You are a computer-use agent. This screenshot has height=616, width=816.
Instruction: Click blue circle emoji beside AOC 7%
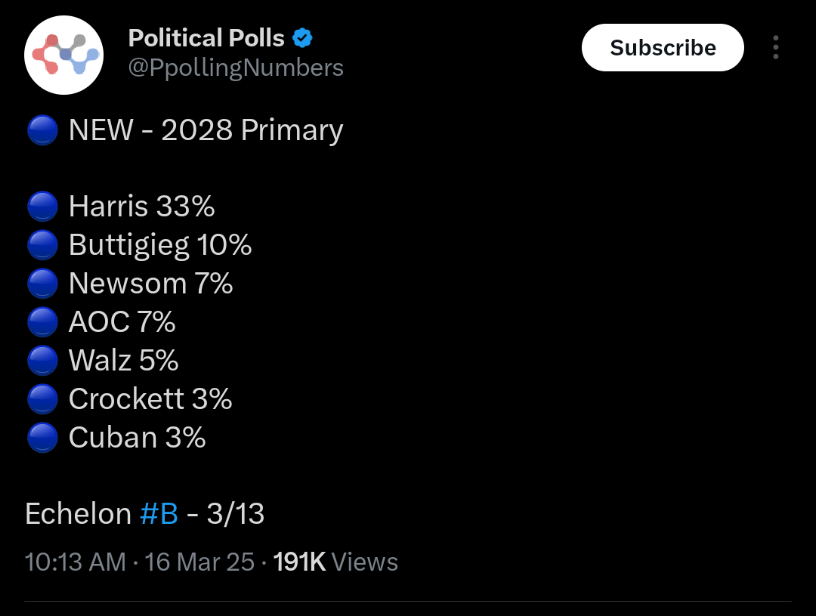(42, 322)
